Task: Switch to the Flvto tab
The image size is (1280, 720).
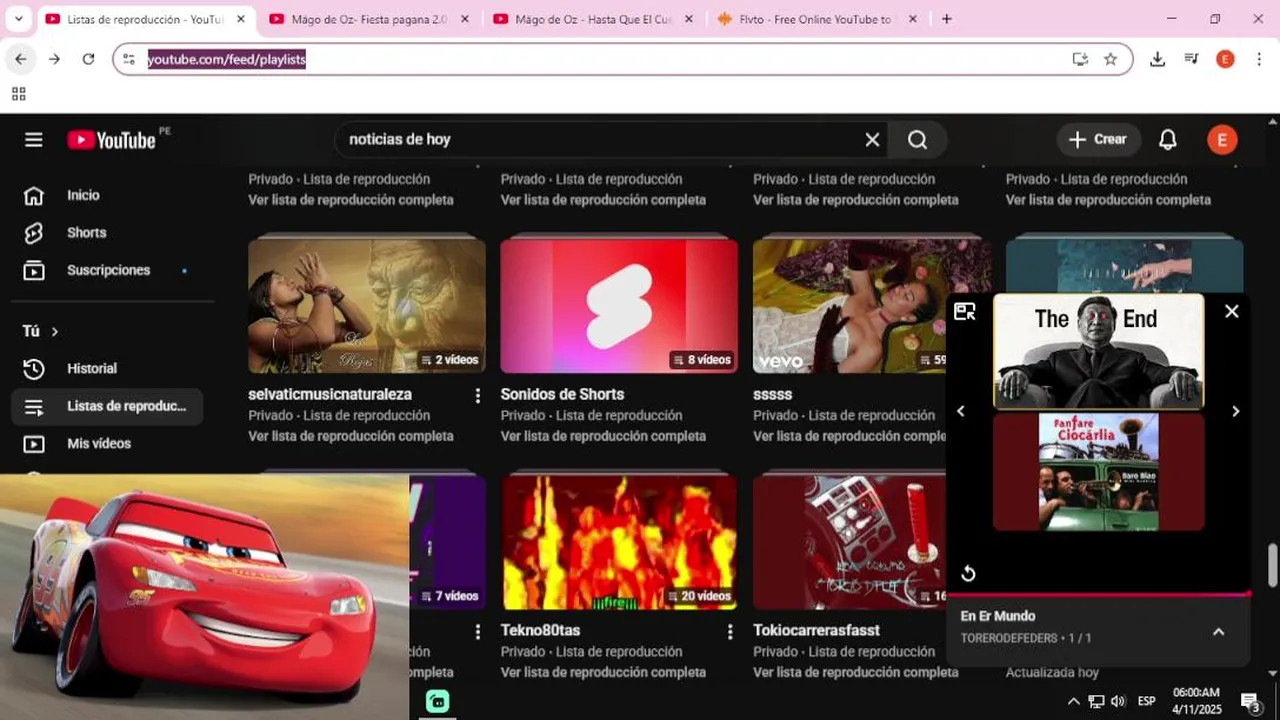Action: pos(817,19)
